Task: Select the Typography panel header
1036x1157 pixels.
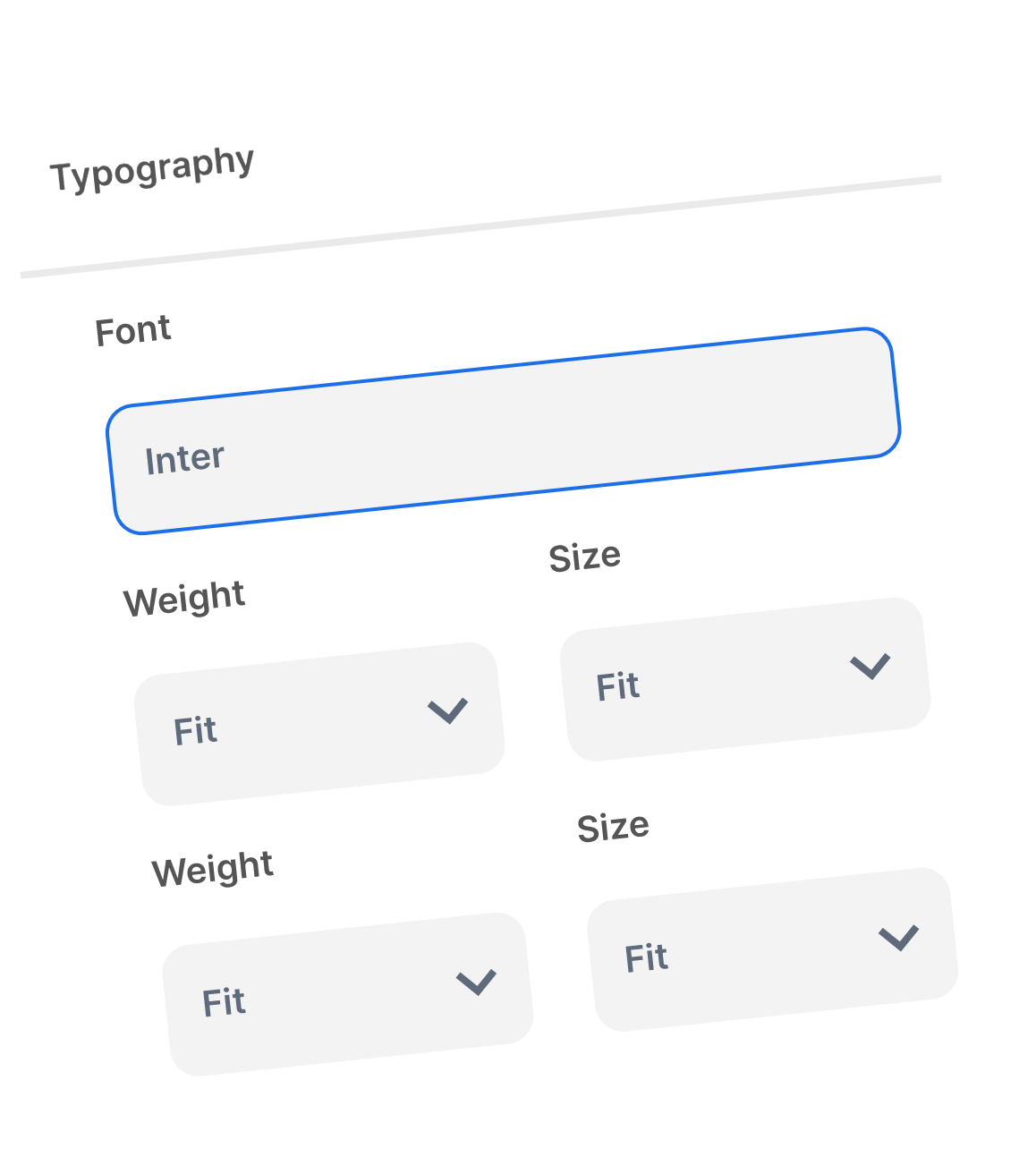Action: click(x=152, y=167)
